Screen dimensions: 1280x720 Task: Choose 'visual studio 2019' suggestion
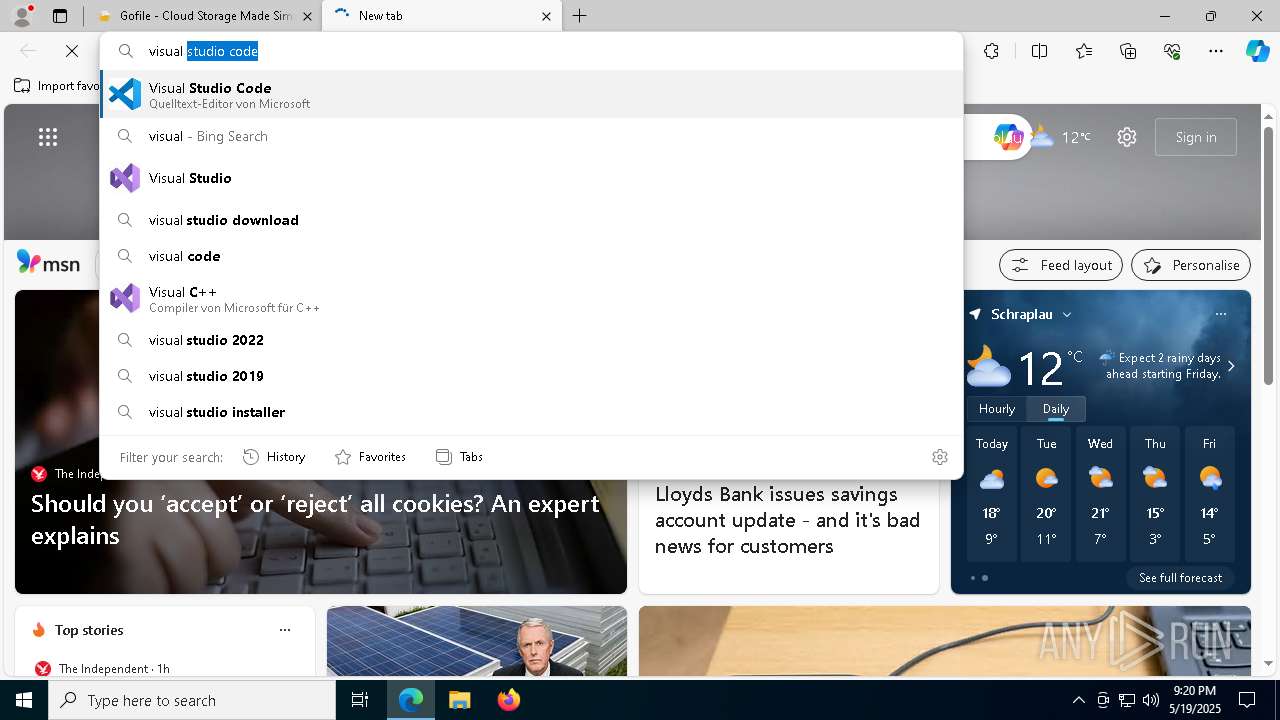tap(532, 376)
